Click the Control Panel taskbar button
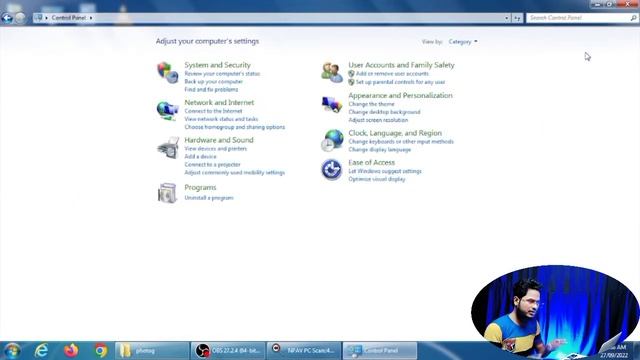640x360 pixels. click(x=380, y=351)
